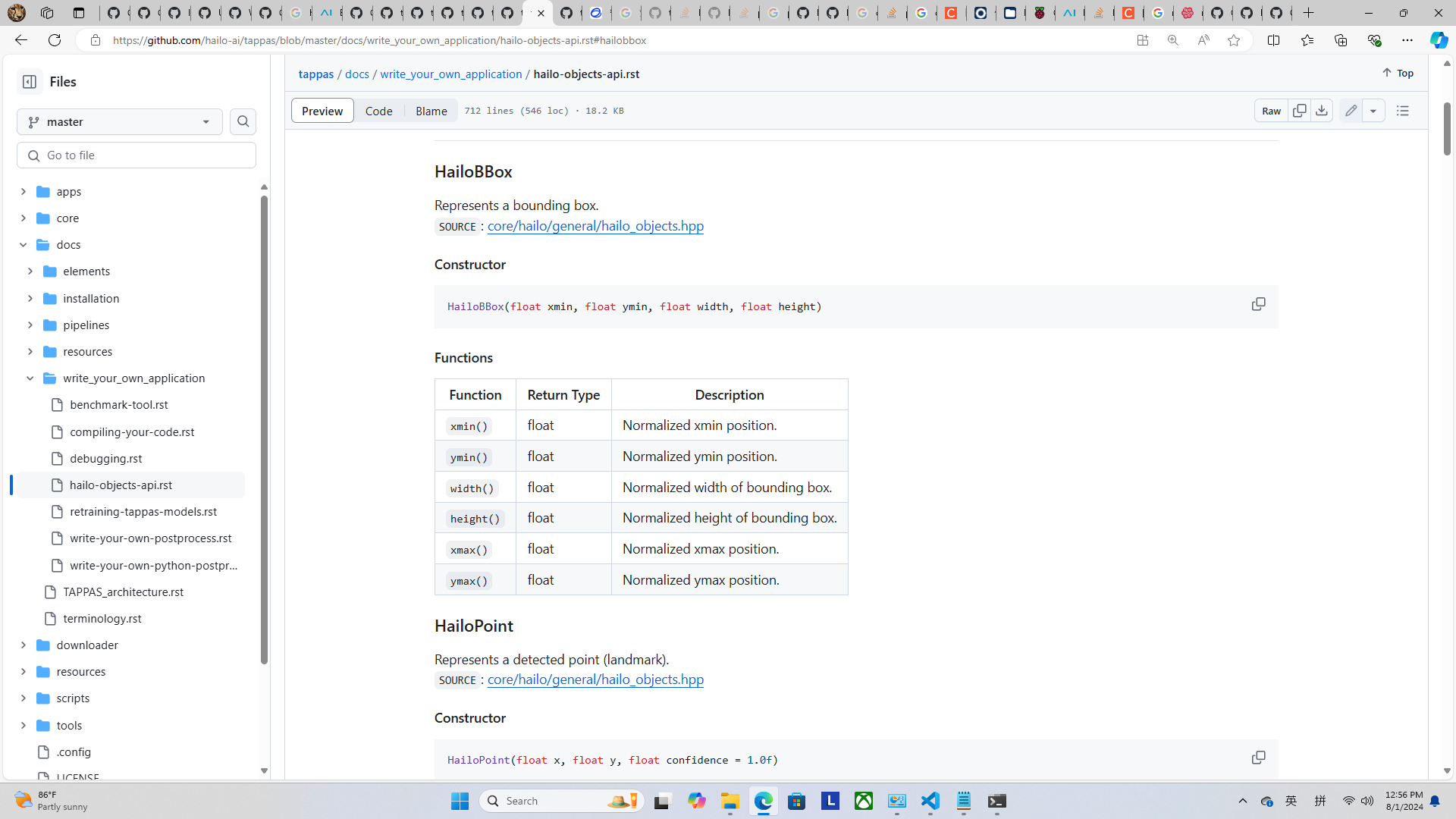The width and height of the screenshot is (1456, 819).
Task: Click the edit file pencil icon
Action: [1351, 111]
